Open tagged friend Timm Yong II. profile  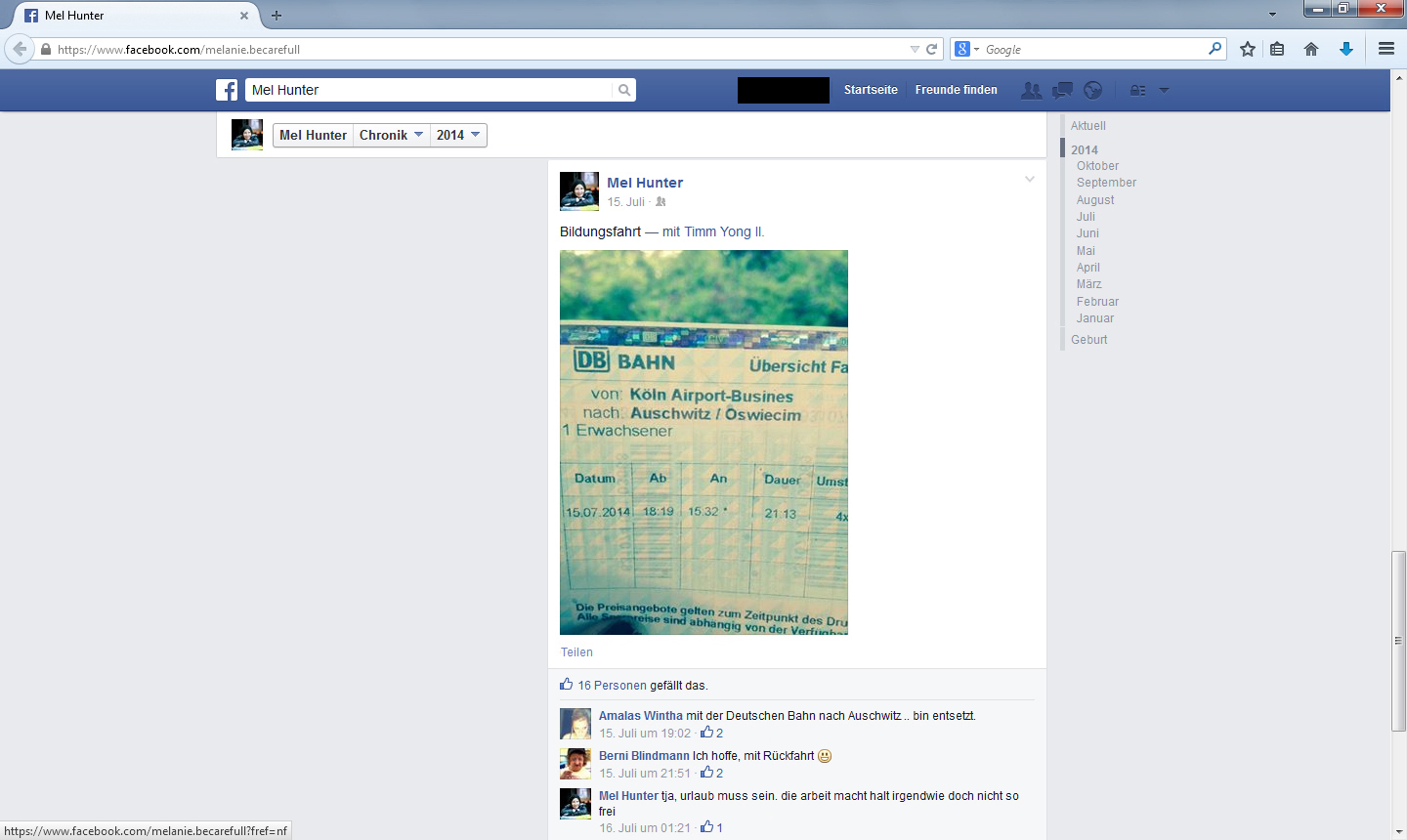723,231
